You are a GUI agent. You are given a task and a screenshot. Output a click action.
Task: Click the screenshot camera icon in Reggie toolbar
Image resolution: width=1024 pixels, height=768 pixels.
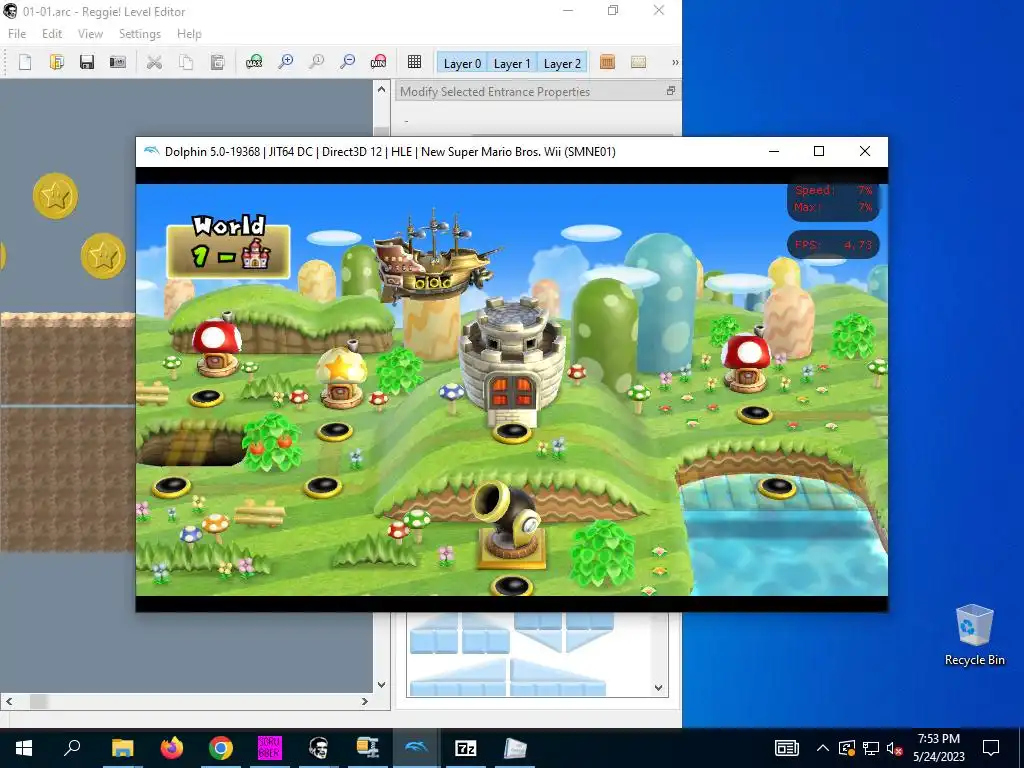(x=118, y=62)
